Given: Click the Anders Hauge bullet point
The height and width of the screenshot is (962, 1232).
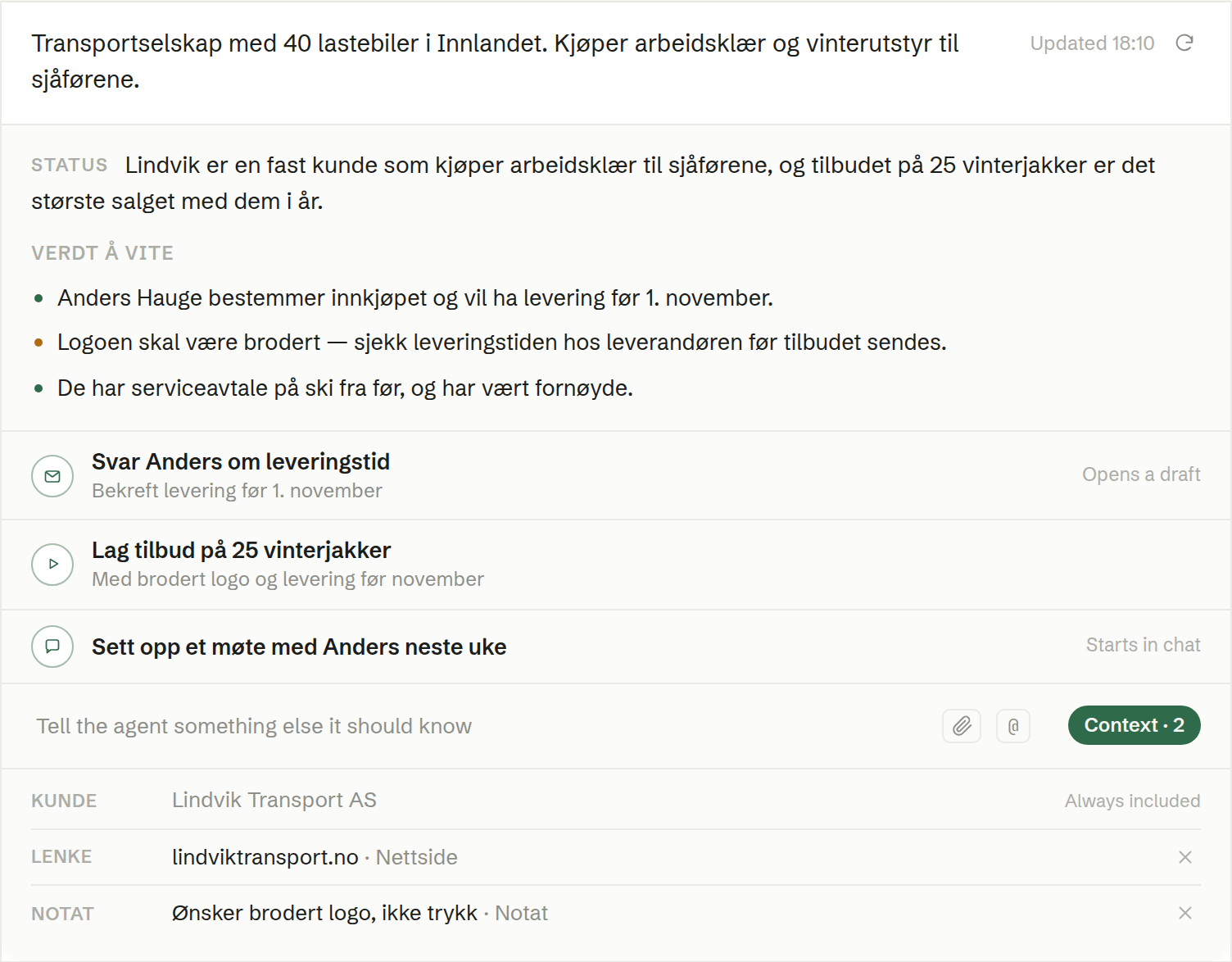Looking at the screenshot, I should [414, 298].
